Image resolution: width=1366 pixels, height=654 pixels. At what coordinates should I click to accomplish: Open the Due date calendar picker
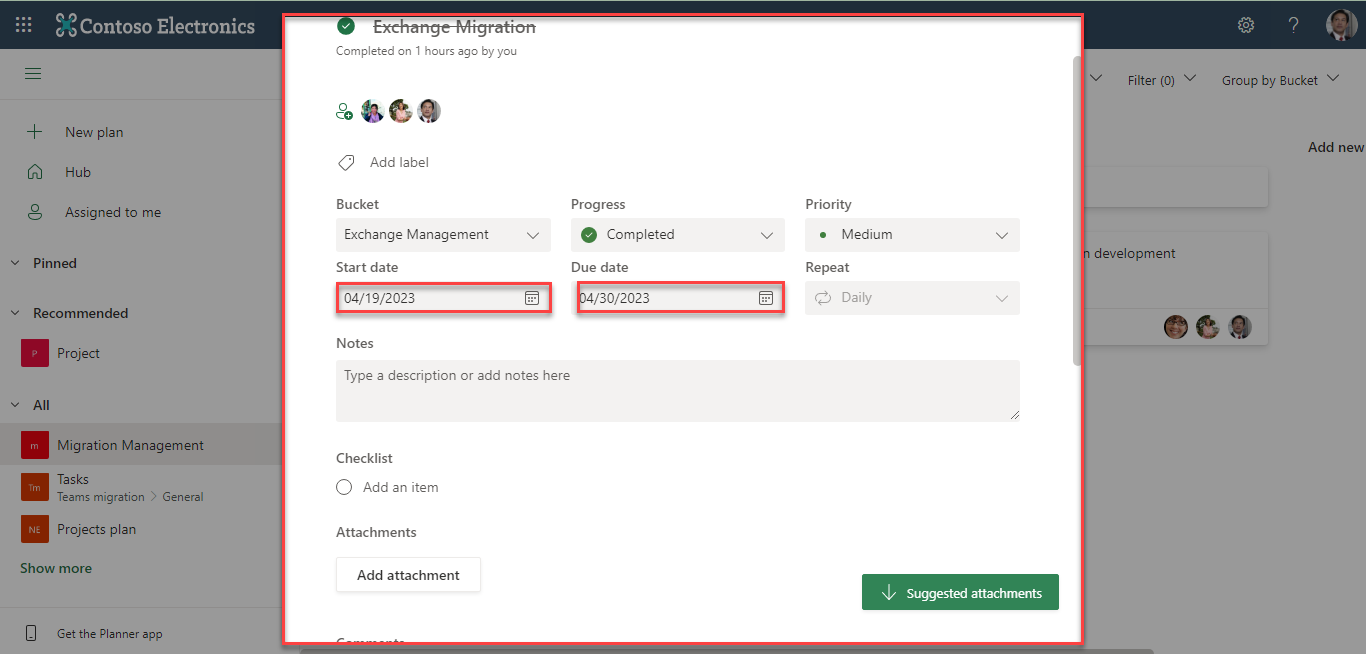[766, 298]
